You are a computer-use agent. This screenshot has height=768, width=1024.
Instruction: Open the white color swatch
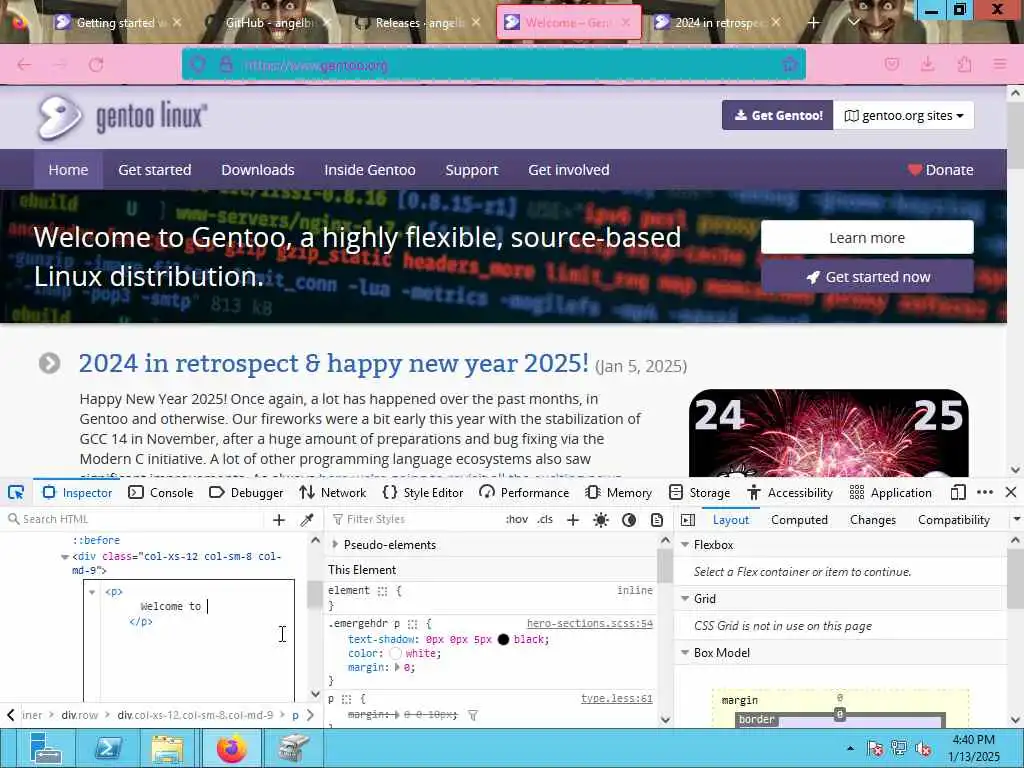(395, 653)
